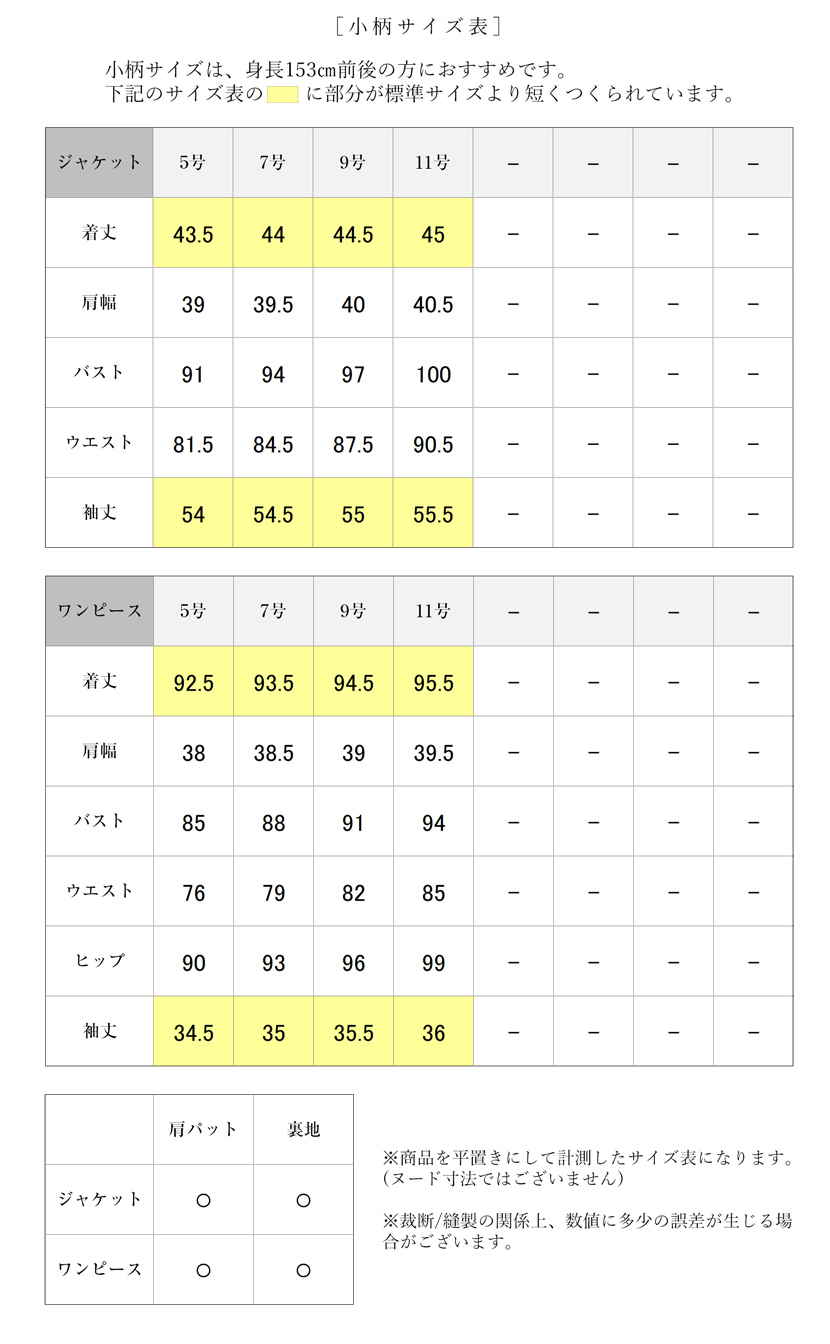
Task: Click the 小柄サイズ表 title text
Action: (x=413, y=26)
